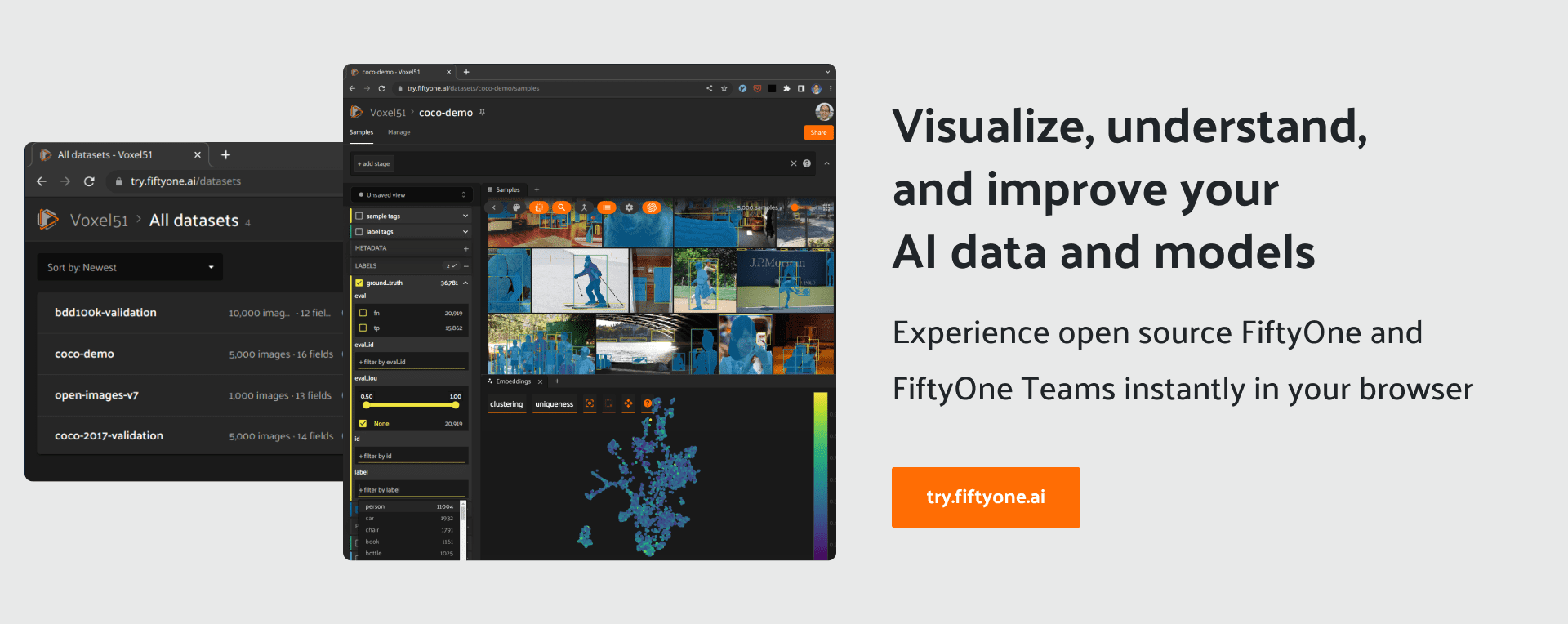Image resolution: width=1568 pixels, height=624 pixels.
Task: Select coco-demo - Voxel51 browser tab
Action: pyautogui.click(x=400, y=72)
